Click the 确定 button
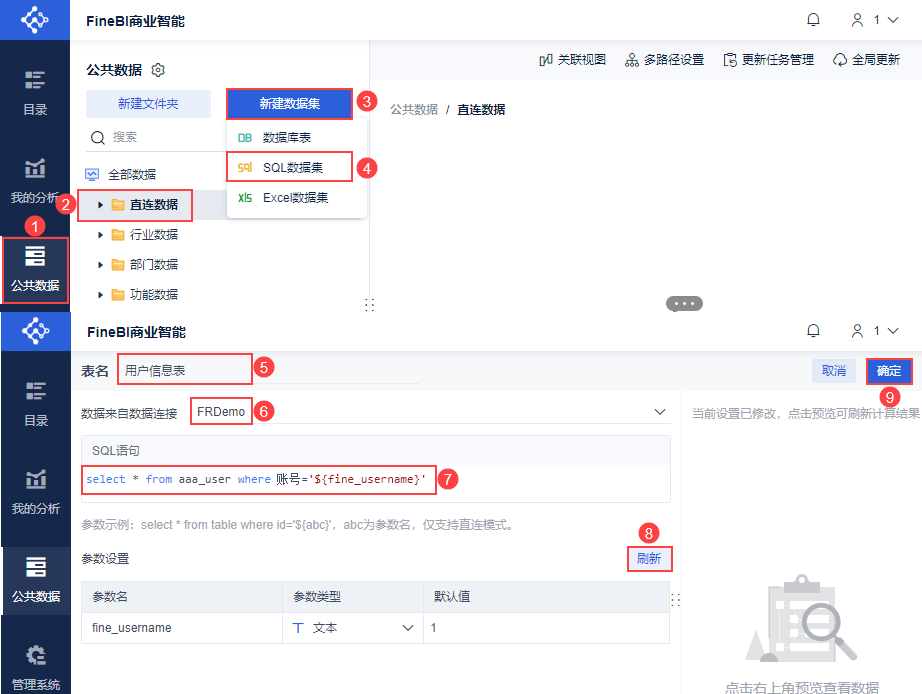 (888, 371)
